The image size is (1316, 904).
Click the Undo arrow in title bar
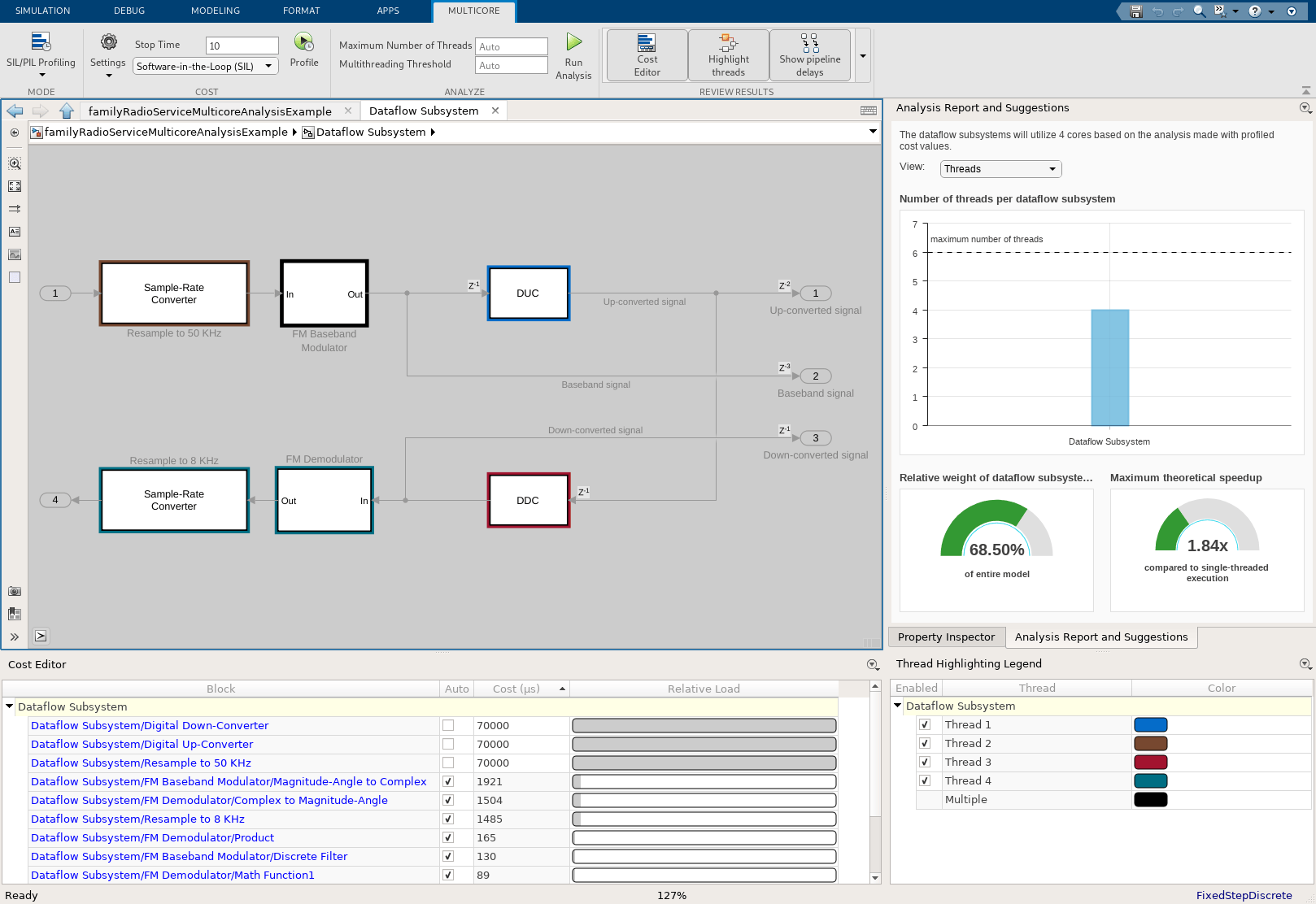click(x=1157, y=11)
